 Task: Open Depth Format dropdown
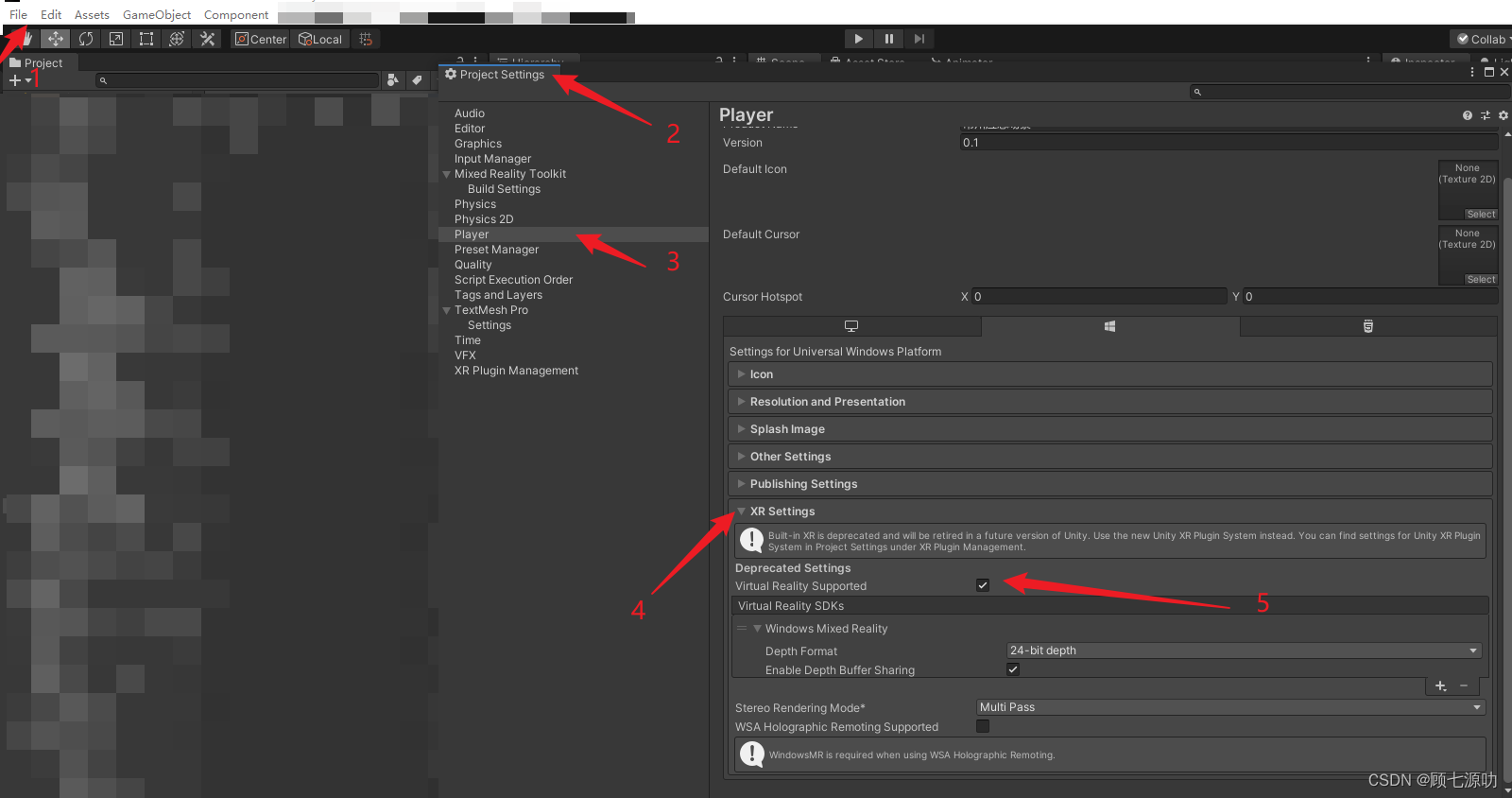(1245, 651)
